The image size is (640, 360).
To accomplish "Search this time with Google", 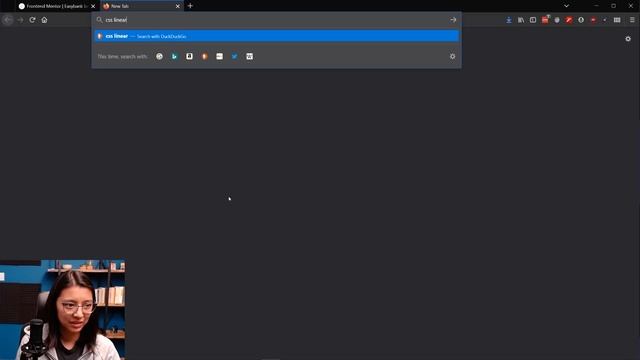I will [x=159, y=56].
